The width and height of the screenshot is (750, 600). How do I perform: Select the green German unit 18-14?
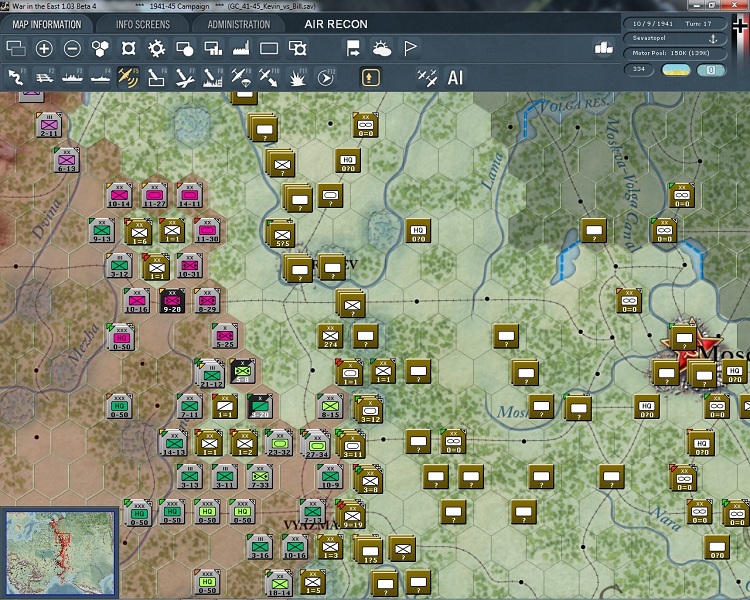click(x=280, y=582)
